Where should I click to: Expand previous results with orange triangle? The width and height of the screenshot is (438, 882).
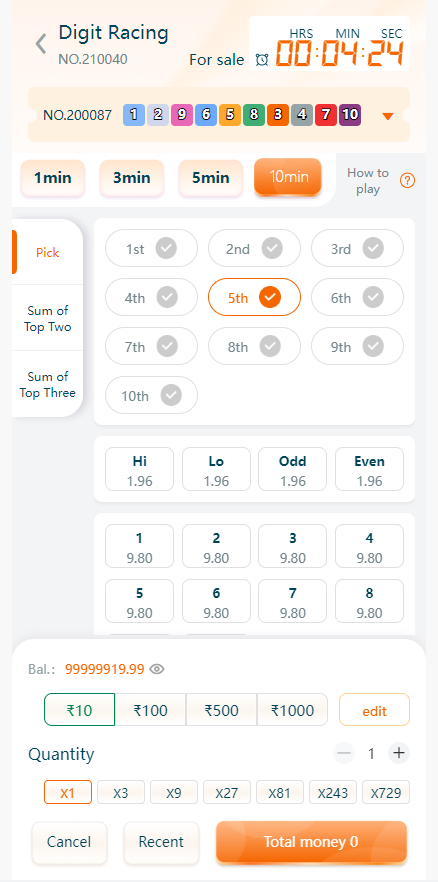click(x=387, y=116)
